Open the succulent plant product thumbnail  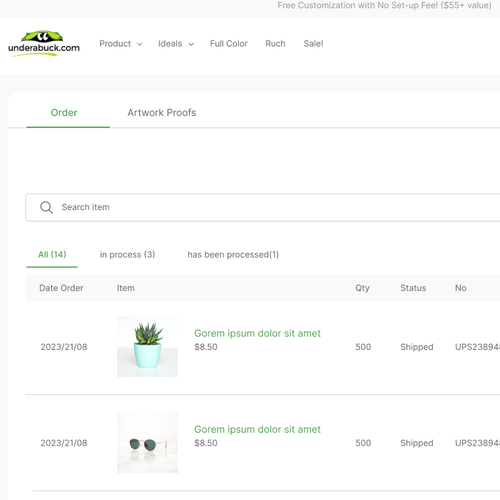click(147, 347)
